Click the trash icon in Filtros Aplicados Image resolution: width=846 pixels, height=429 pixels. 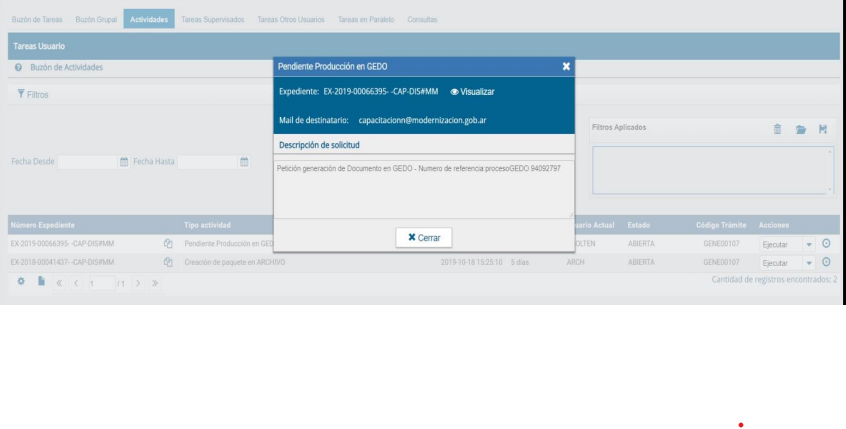tap(777, 129)
